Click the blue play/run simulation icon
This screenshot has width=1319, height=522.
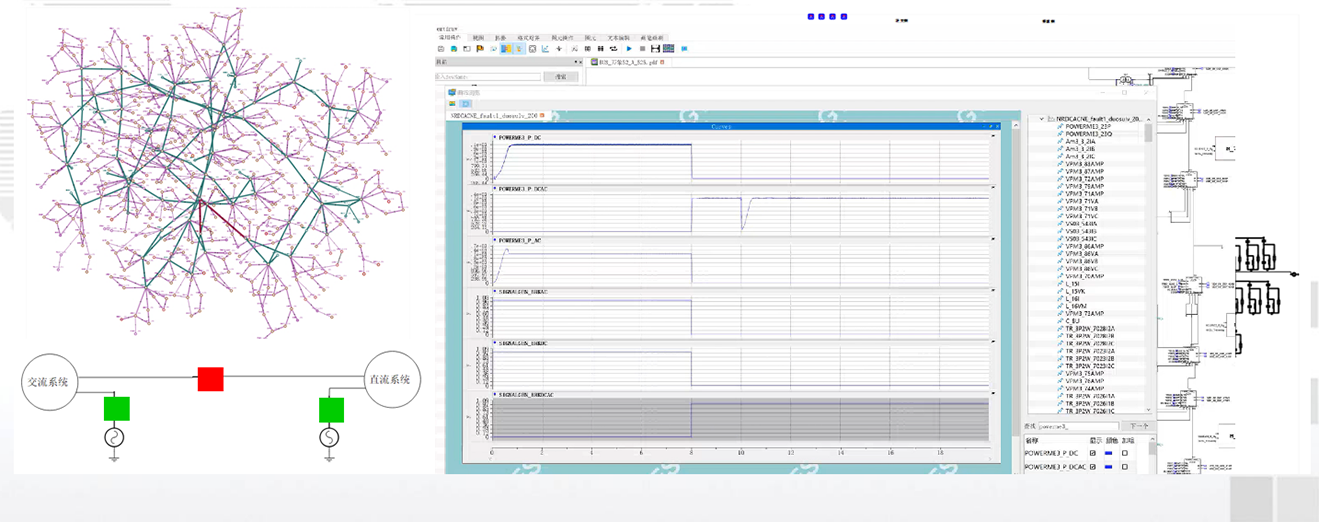coord(629,48)
